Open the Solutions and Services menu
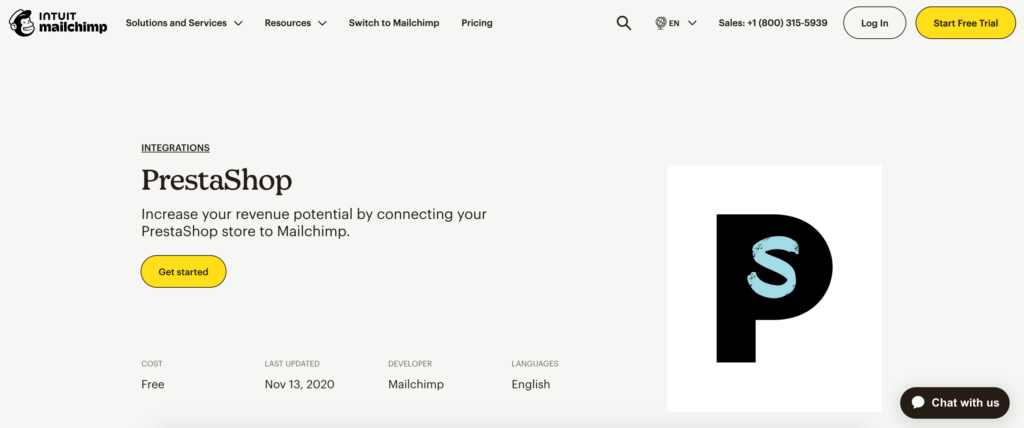The height and width of the screenshot is (428, 1024). tap(176, 23)
